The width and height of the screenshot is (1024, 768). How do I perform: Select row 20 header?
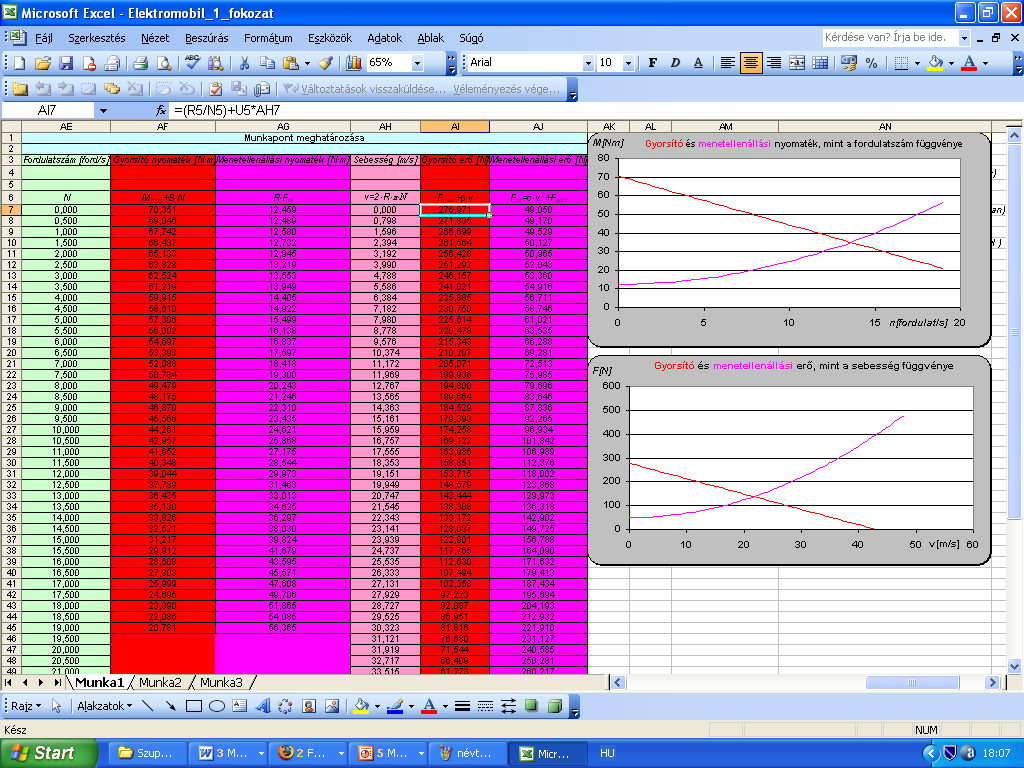click(x=11, y=353)
